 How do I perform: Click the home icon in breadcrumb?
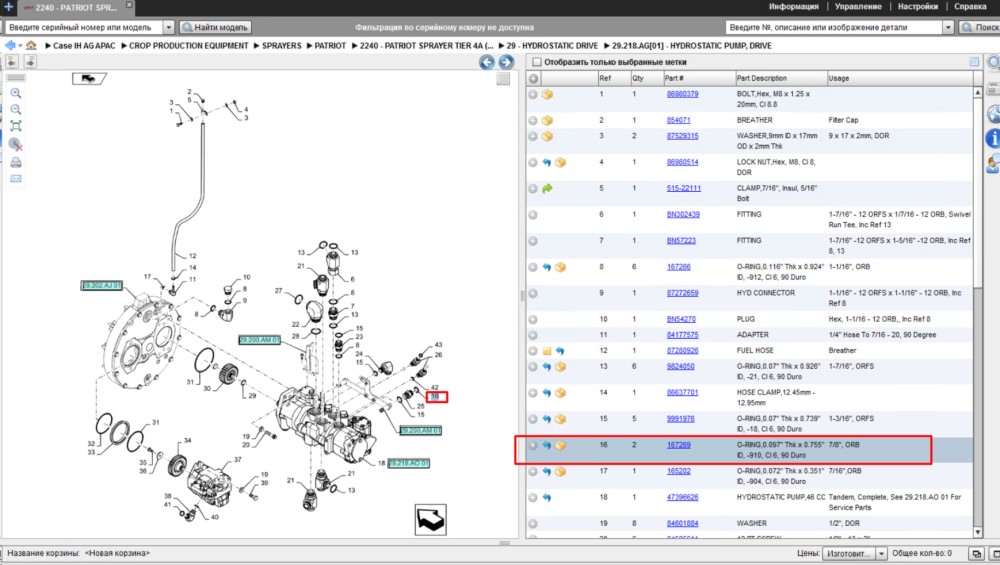(x=31, y=45)
